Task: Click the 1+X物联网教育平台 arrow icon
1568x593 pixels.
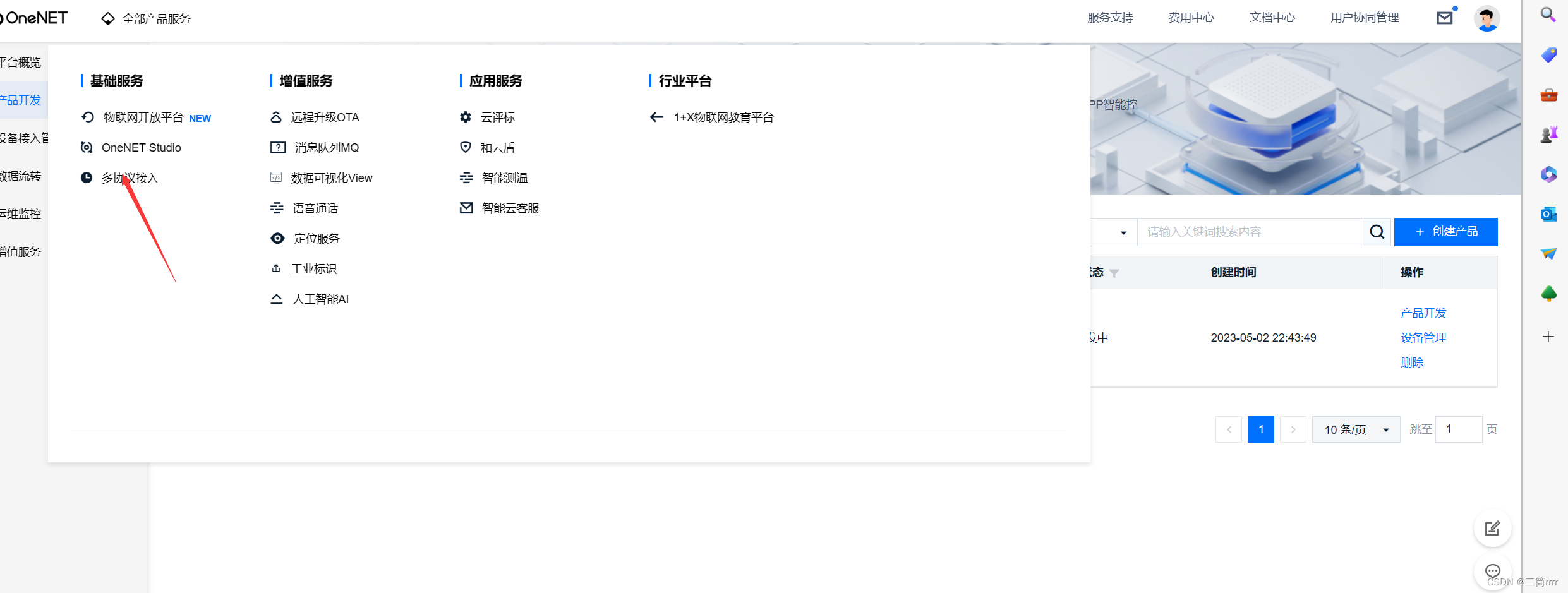Action: click(x=657, y=117)
